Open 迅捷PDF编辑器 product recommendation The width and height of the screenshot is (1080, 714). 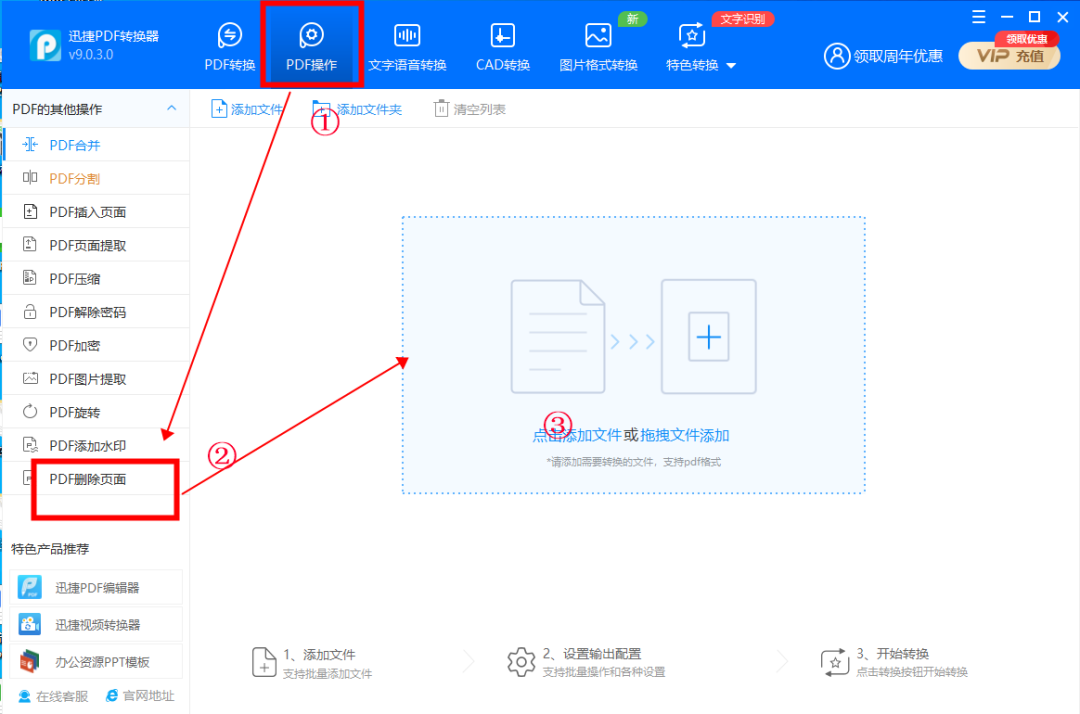[x=96, y=587]
